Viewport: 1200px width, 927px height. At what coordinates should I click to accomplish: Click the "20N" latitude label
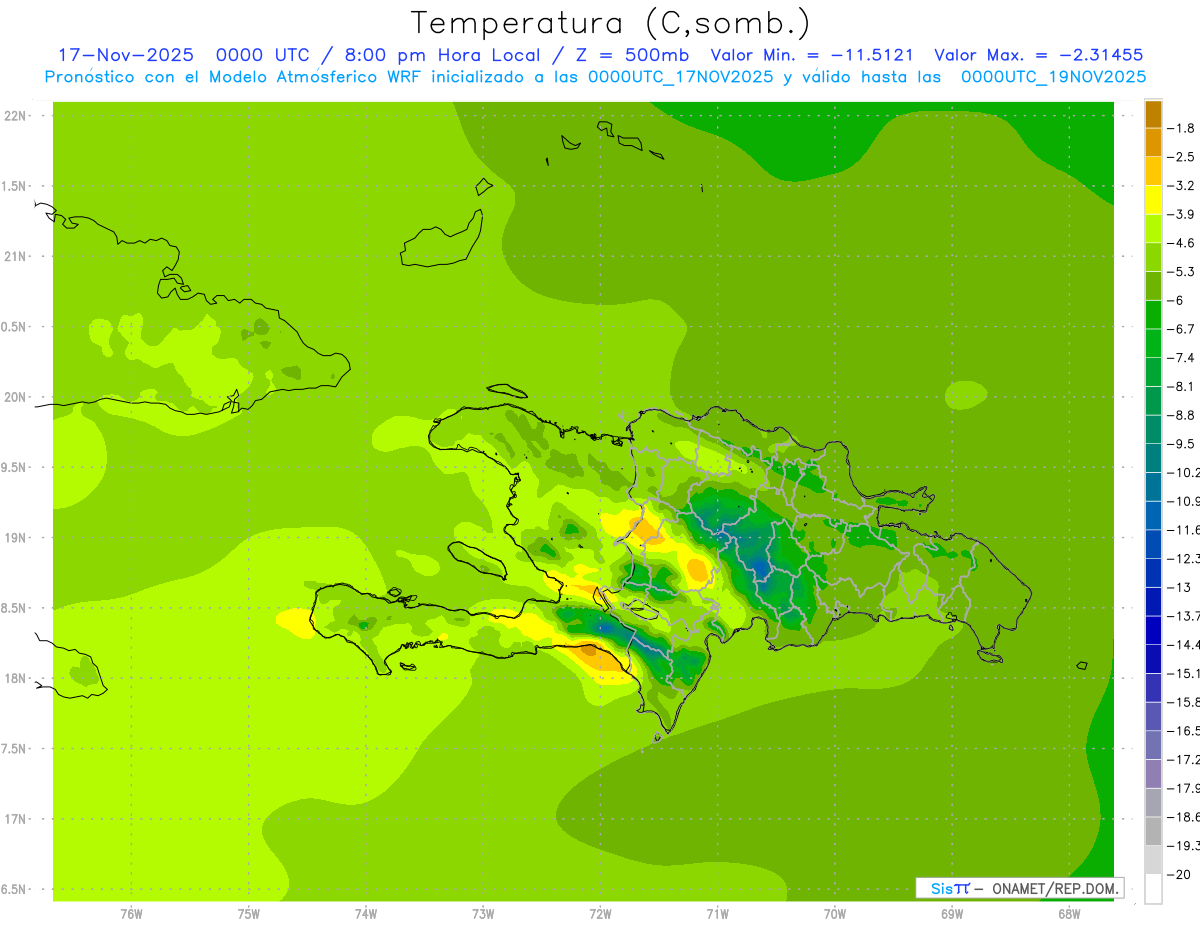tap(14, 397)
